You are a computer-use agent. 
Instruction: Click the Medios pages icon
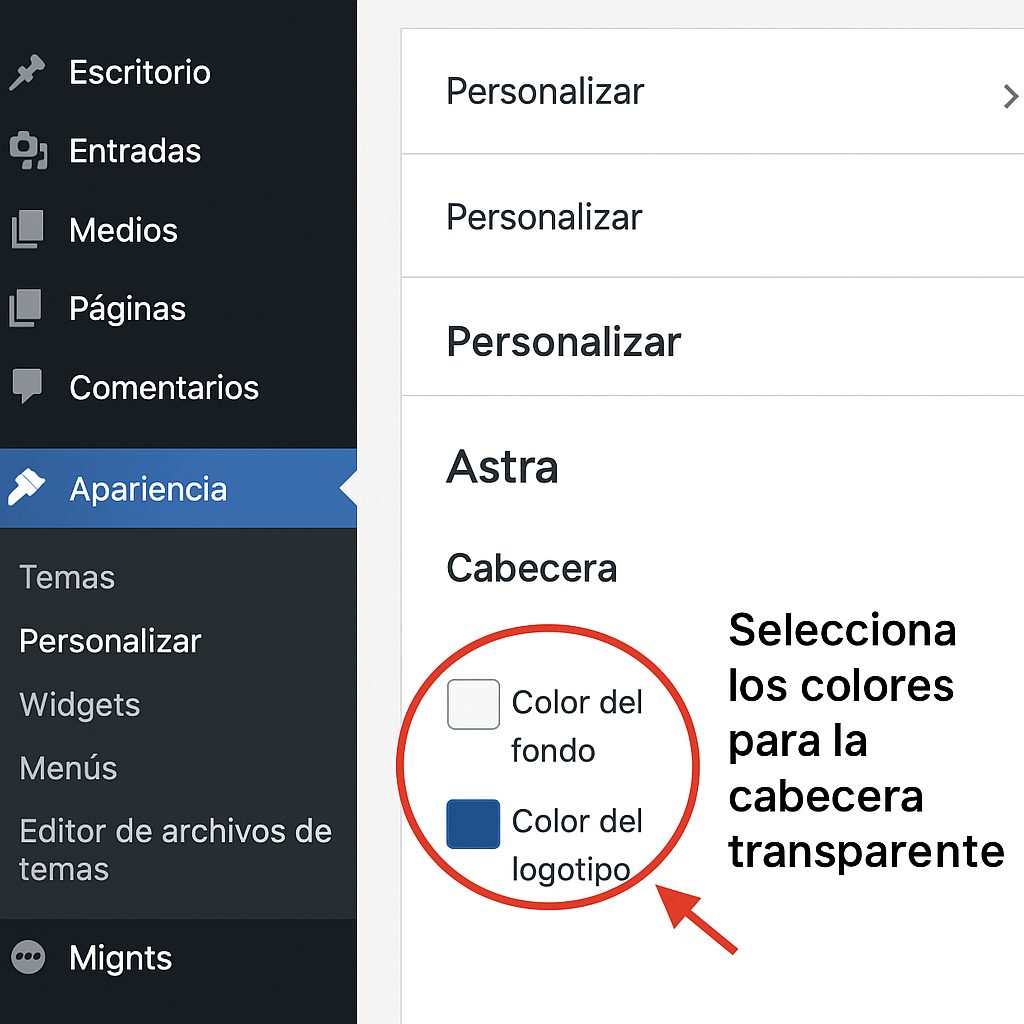(x=27, y=230)
